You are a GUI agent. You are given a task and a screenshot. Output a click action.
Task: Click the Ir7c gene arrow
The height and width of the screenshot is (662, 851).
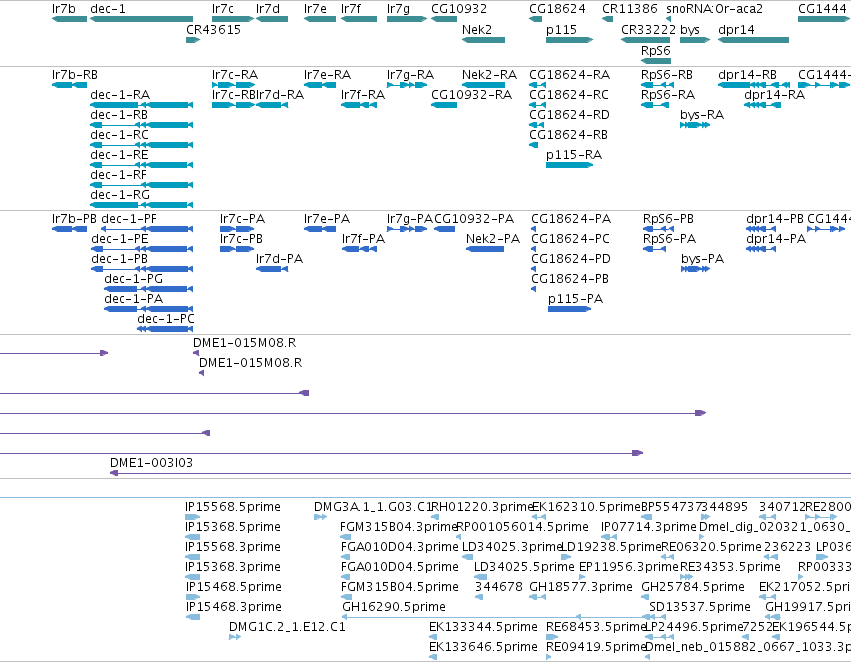(233, 19)
